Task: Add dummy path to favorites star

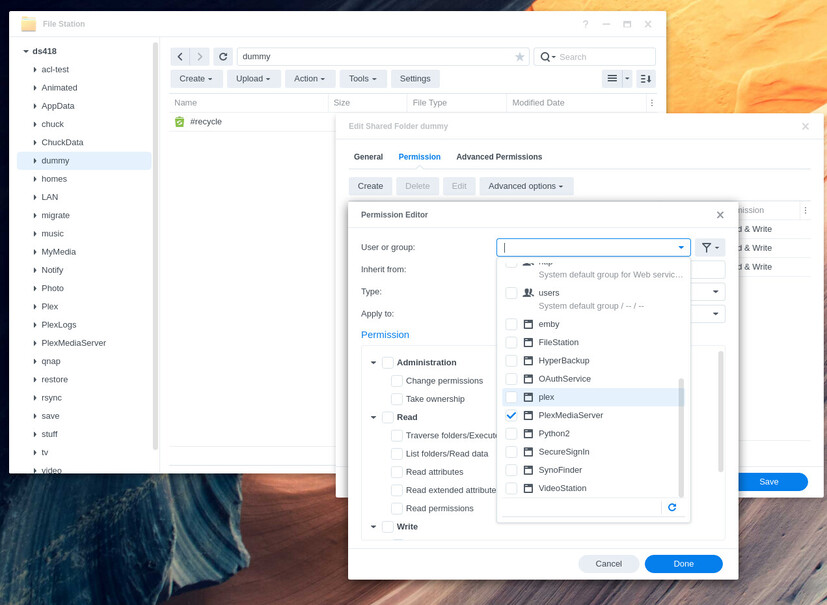Action: [520, 56]
